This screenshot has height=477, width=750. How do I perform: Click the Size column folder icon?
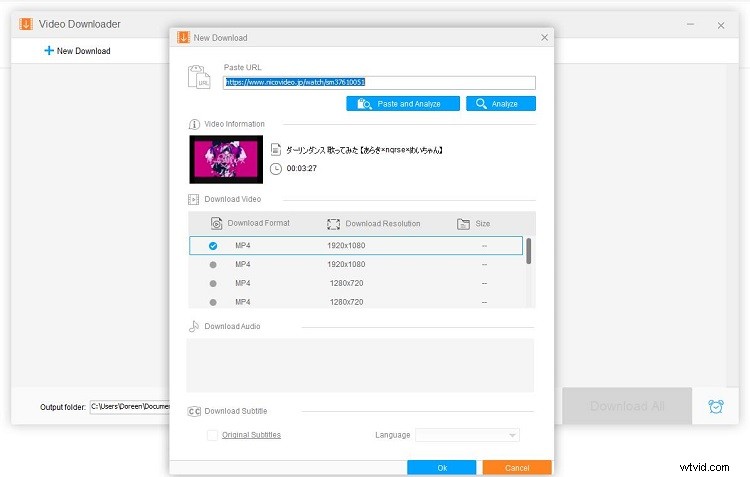(x=463, y=224)
